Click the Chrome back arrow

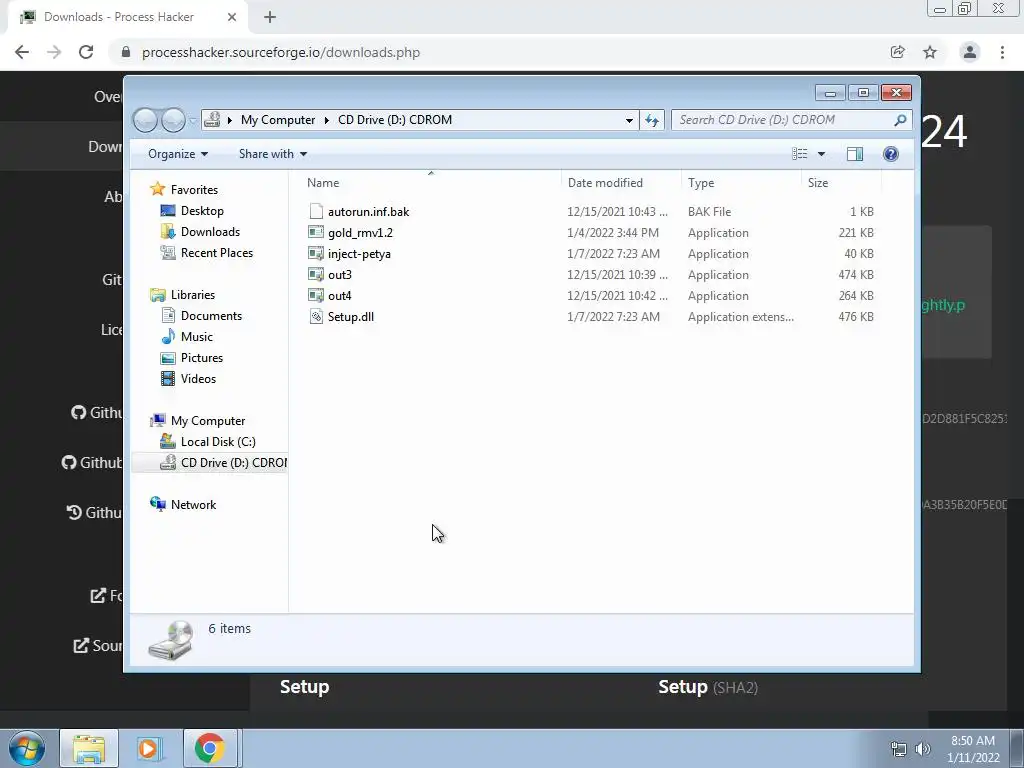point(22,52)
